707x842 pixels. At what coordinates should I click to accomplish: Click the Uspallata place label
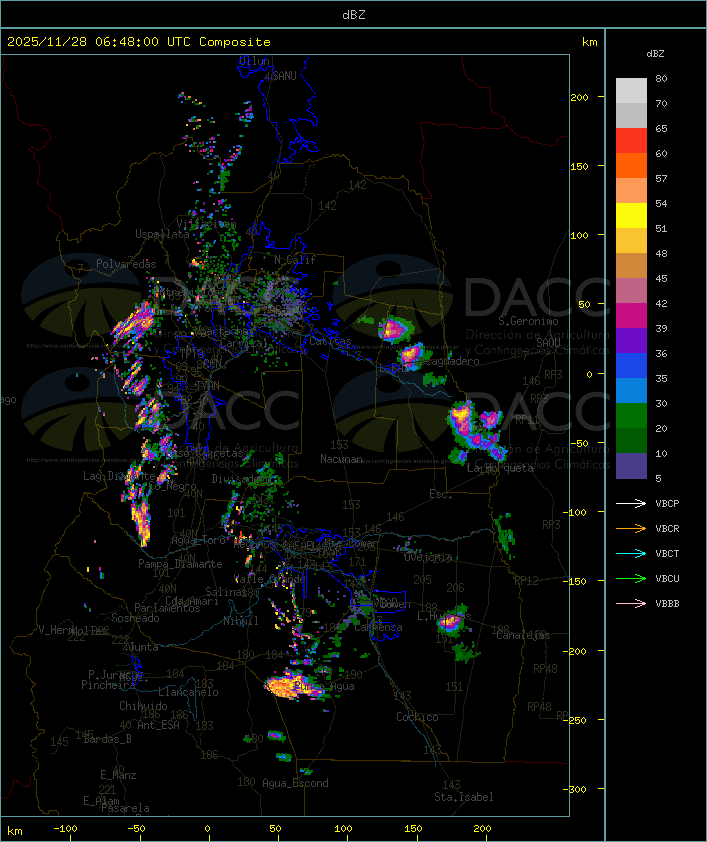coord(162,234)
